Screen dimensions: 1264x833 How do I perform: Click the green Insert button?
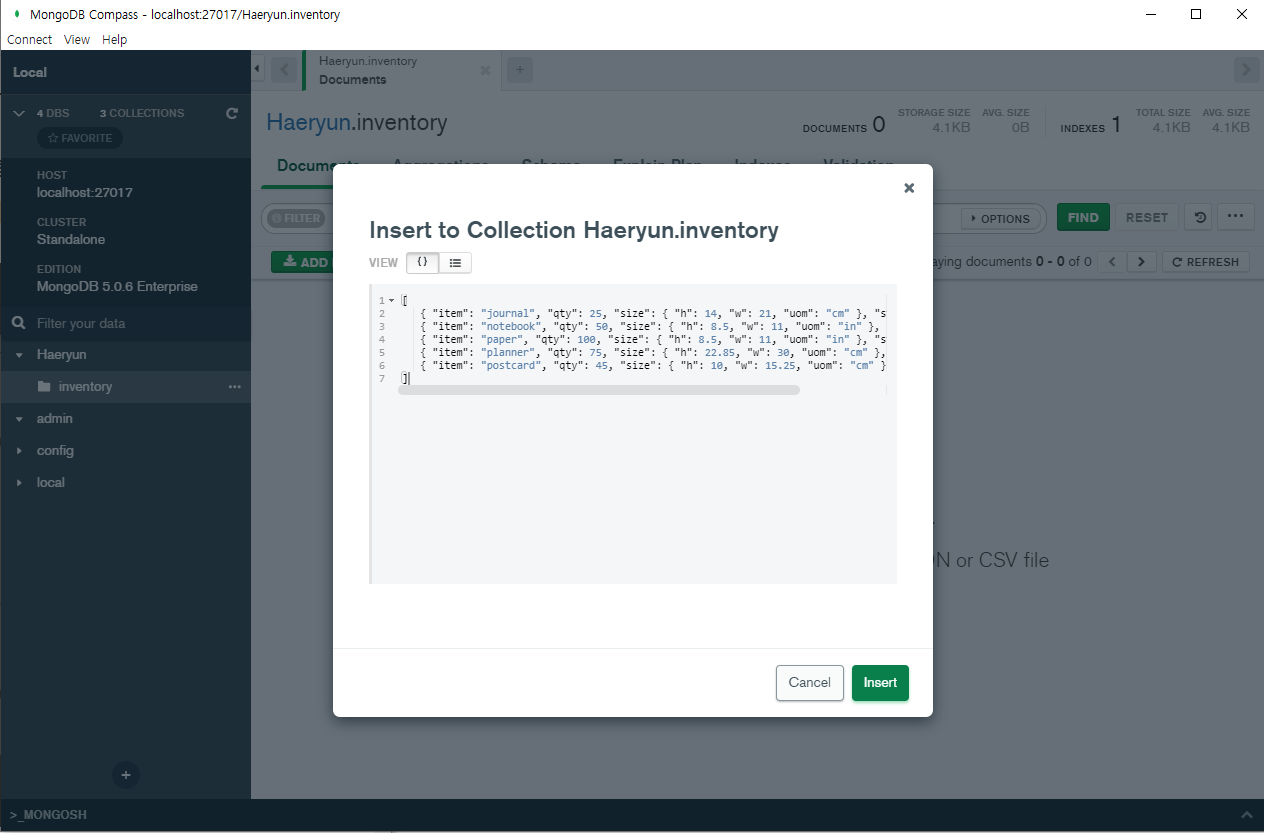click(880, 683)
